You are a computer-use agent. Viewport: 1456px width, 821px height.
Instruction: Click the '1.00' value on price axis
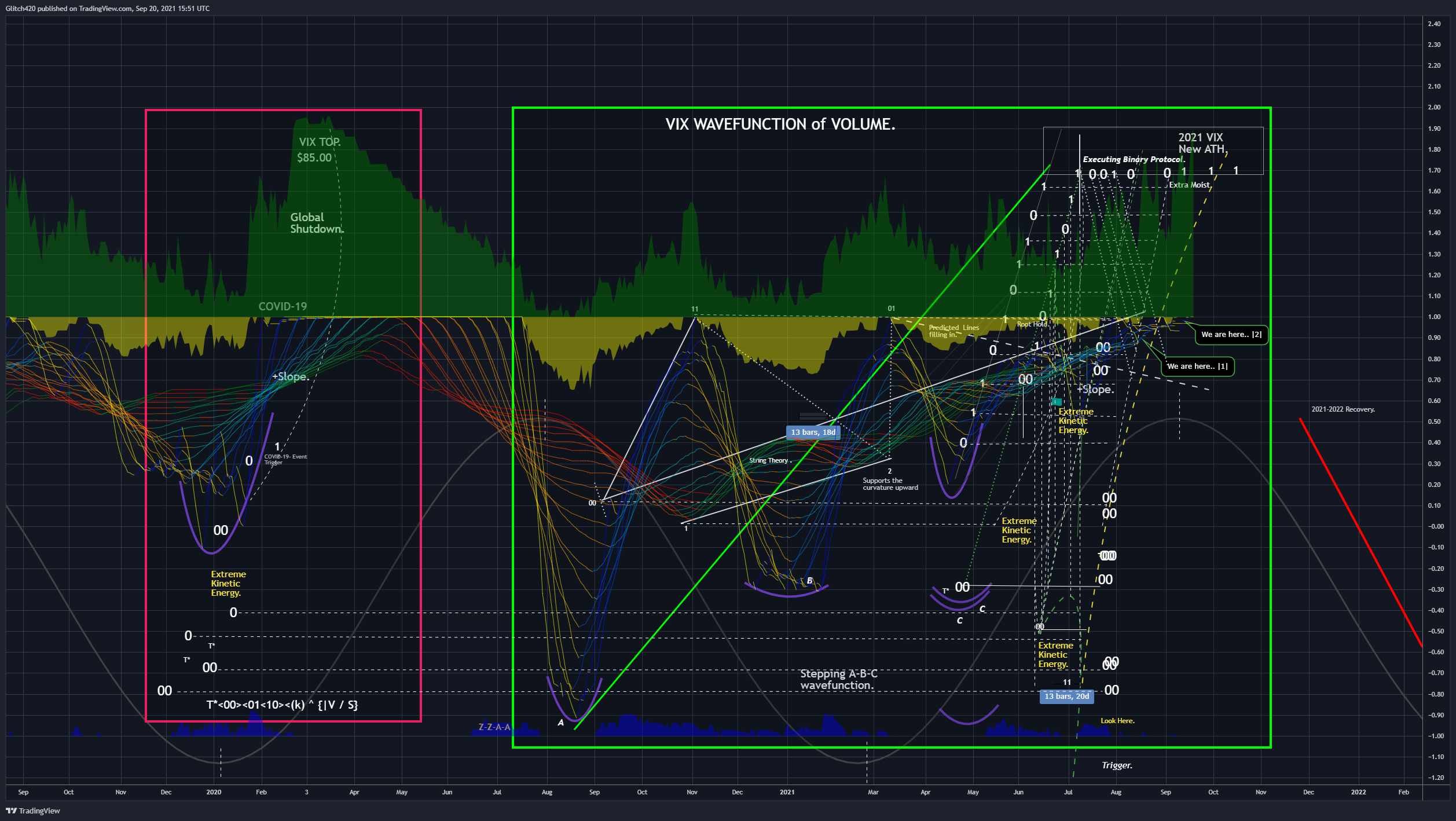coord(1434,317)
